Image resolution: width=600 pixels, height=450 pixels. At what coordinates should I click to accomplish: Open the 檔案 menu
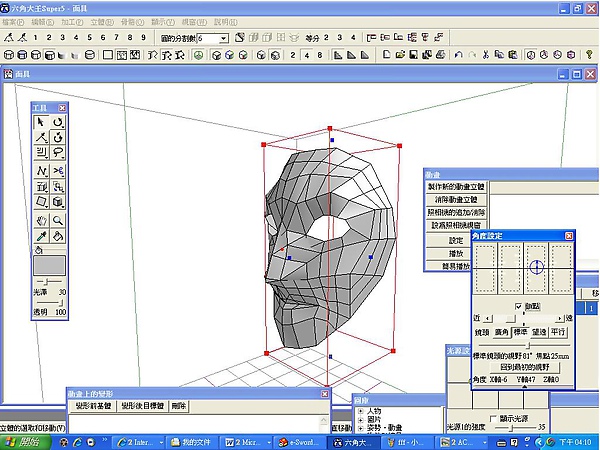[13, 22]
